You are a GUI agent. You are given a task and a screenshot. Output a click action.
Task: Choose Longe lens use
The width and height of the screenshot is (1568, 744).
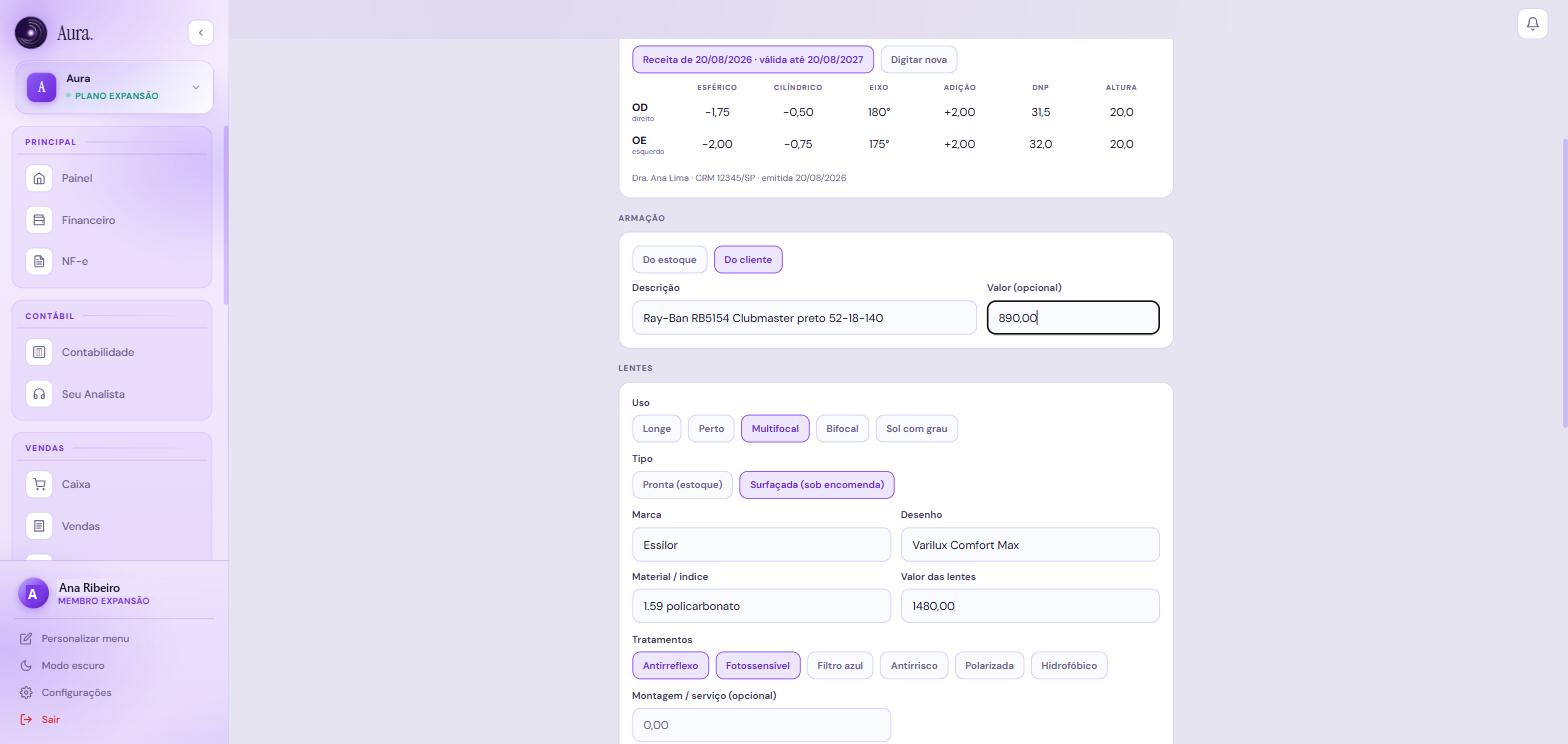coord(656,429)
